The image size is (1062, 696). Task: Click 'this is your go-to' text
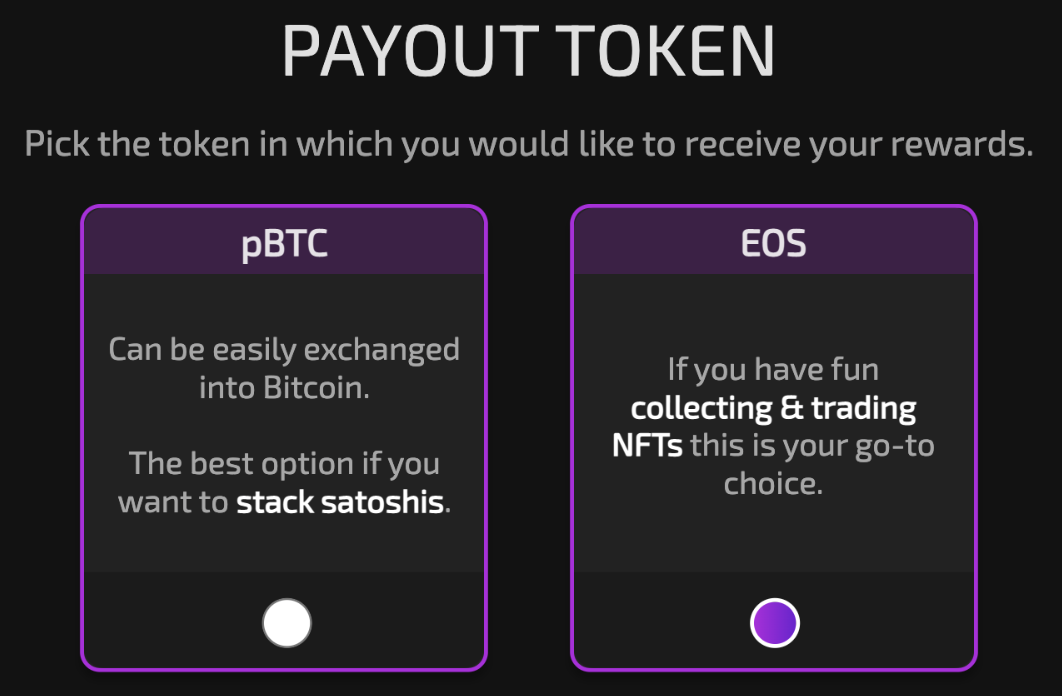tap(812, 446)
